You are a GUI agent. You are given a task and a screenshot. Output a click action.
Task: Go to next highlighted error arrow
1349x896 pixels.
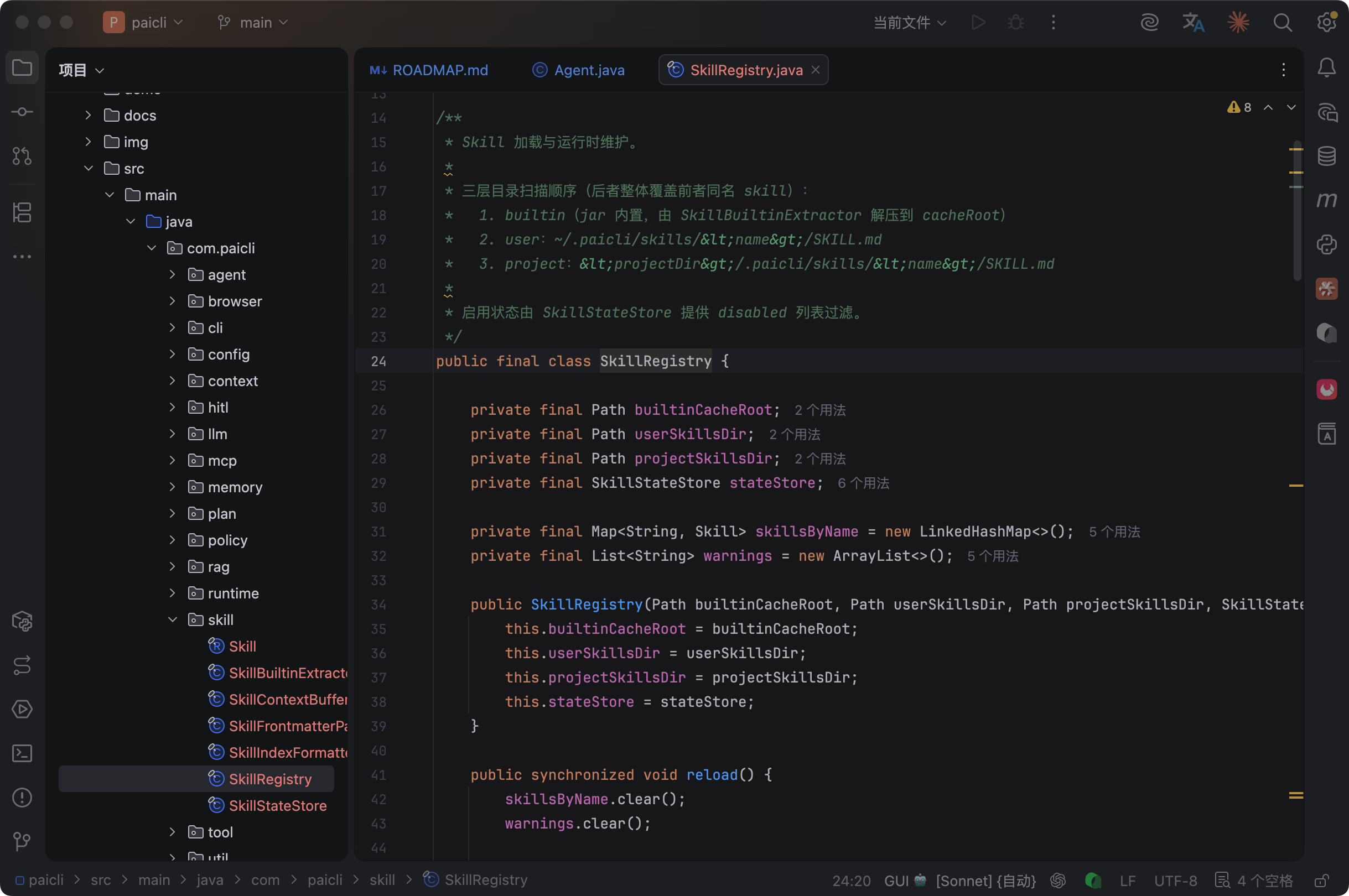[1291, 107]
